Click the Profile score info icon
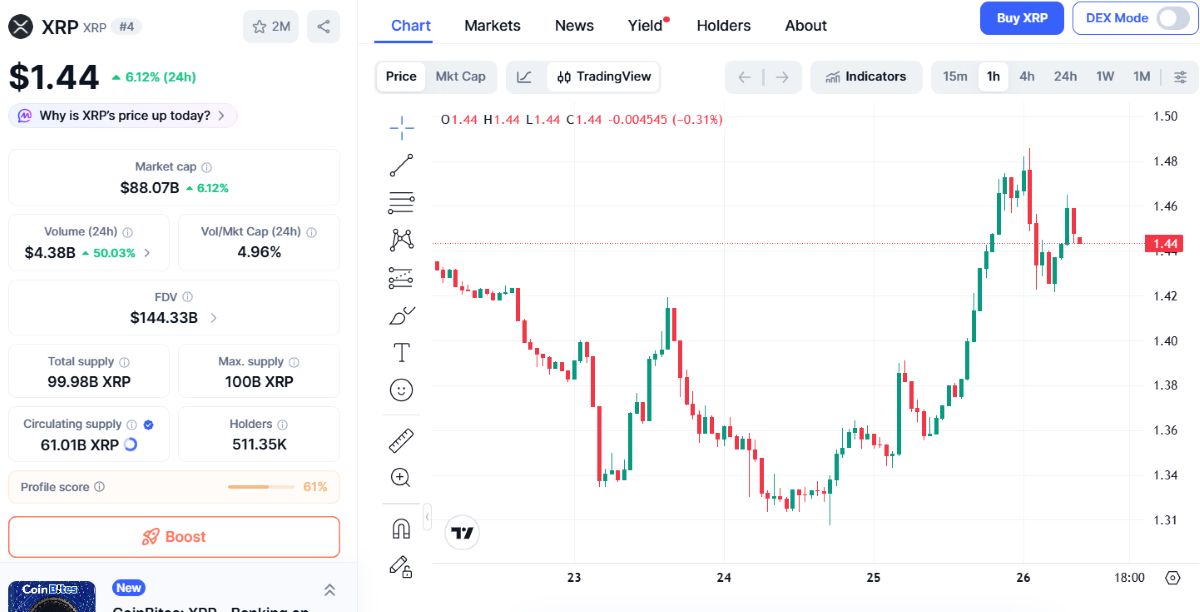 coord(99,487)
